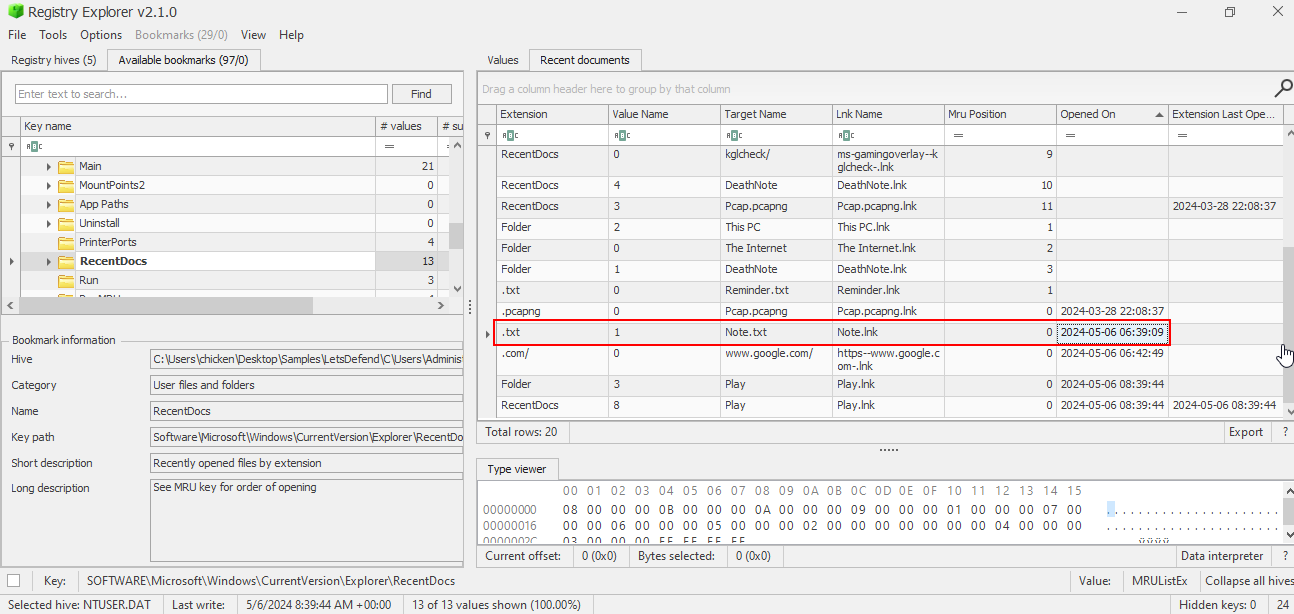The width and height of the screenshot is (1294, 614).
Task: Expand the Main key in the tree
Action: [x=49, y=166]
